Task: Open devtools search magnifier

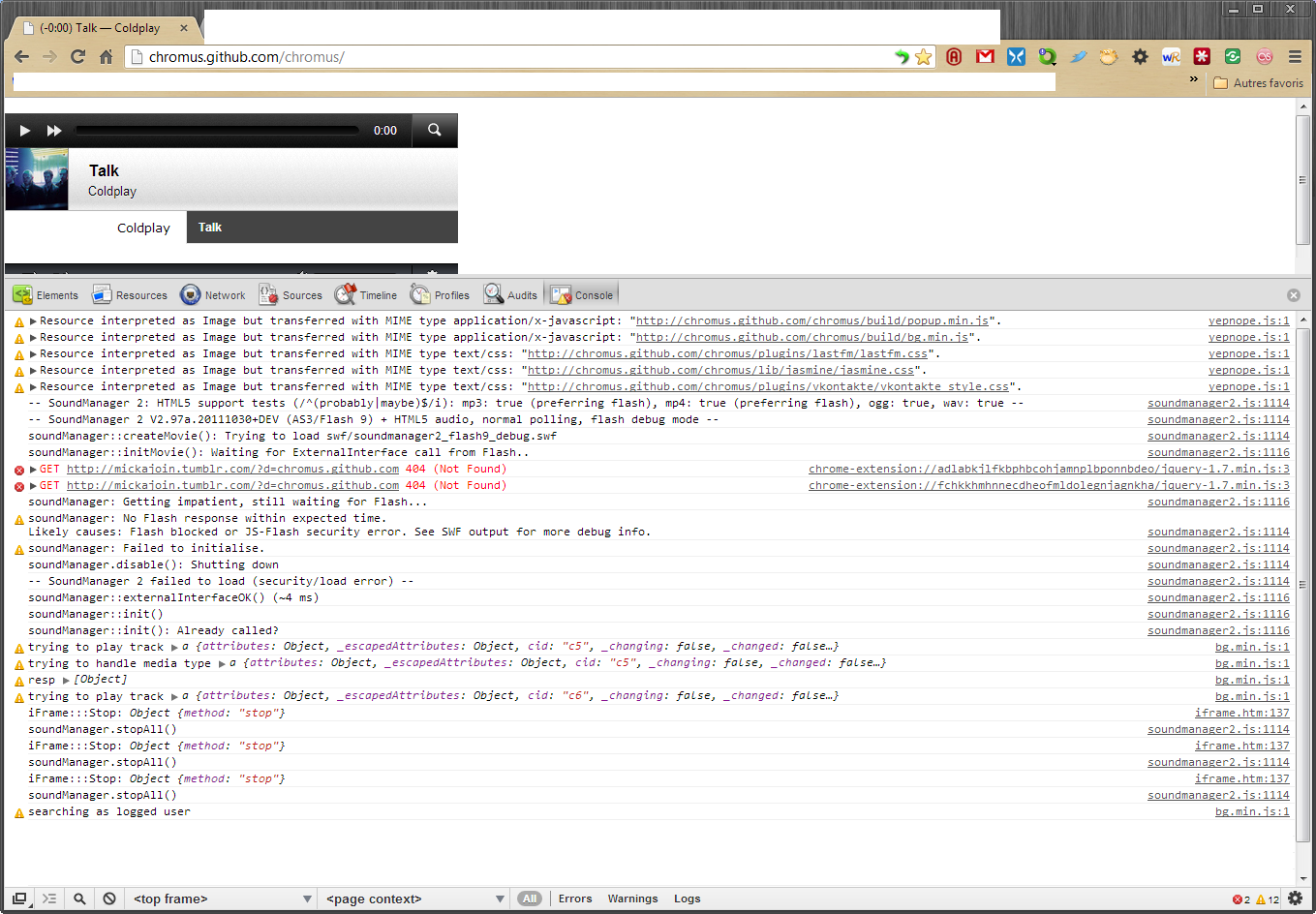Action: [79, 899]
